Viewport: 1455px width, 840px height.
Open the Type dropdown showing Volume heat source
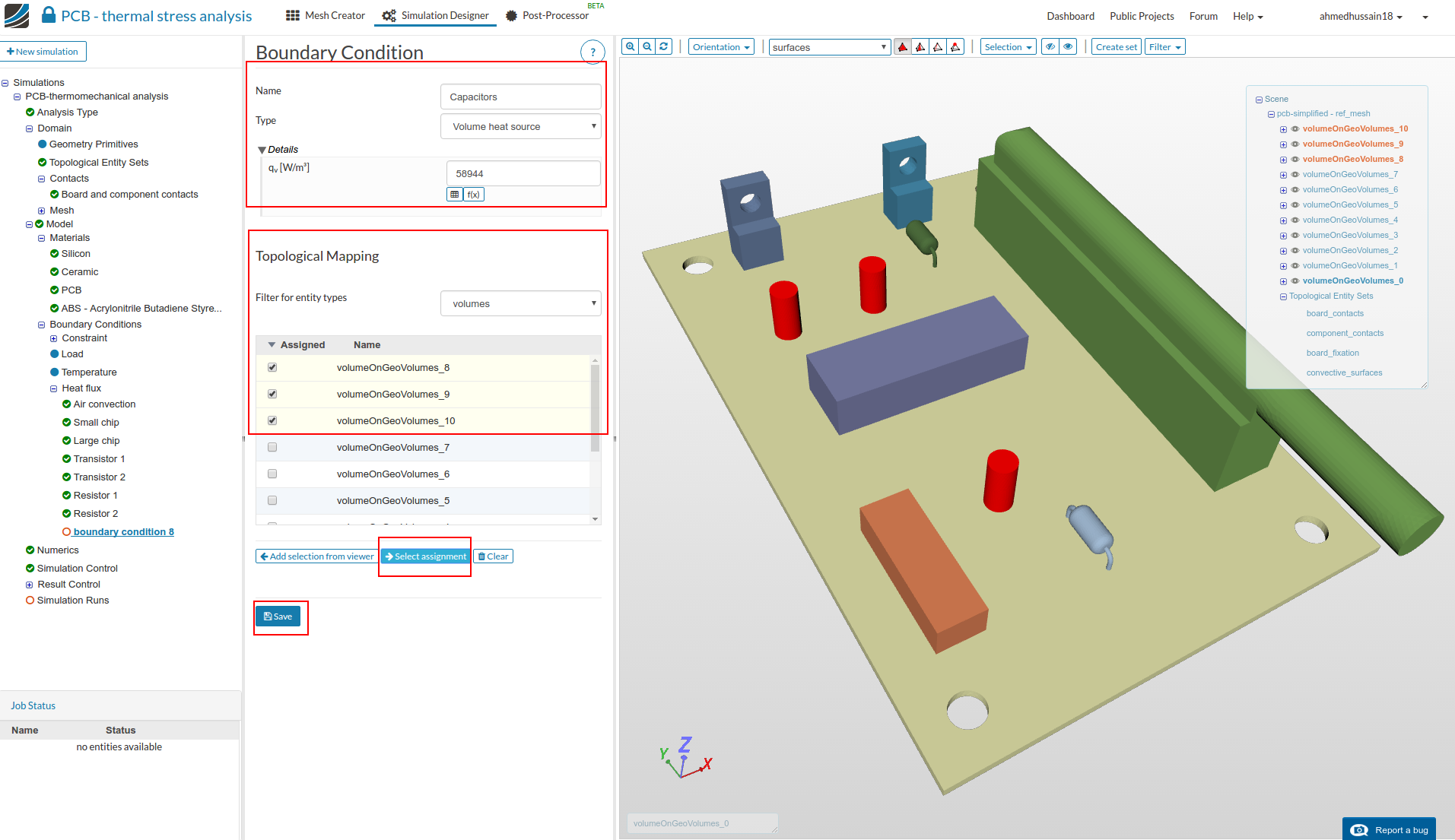(521, 127)
